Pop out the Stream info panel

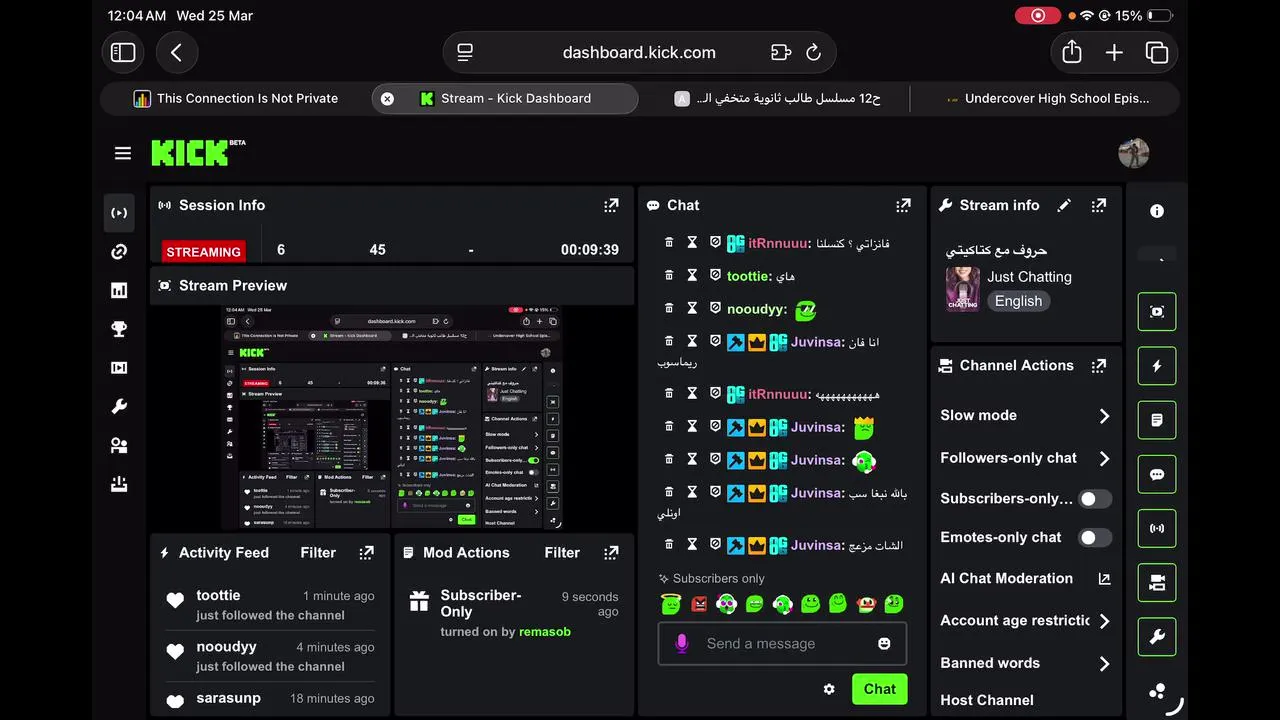click(1099, 205)
